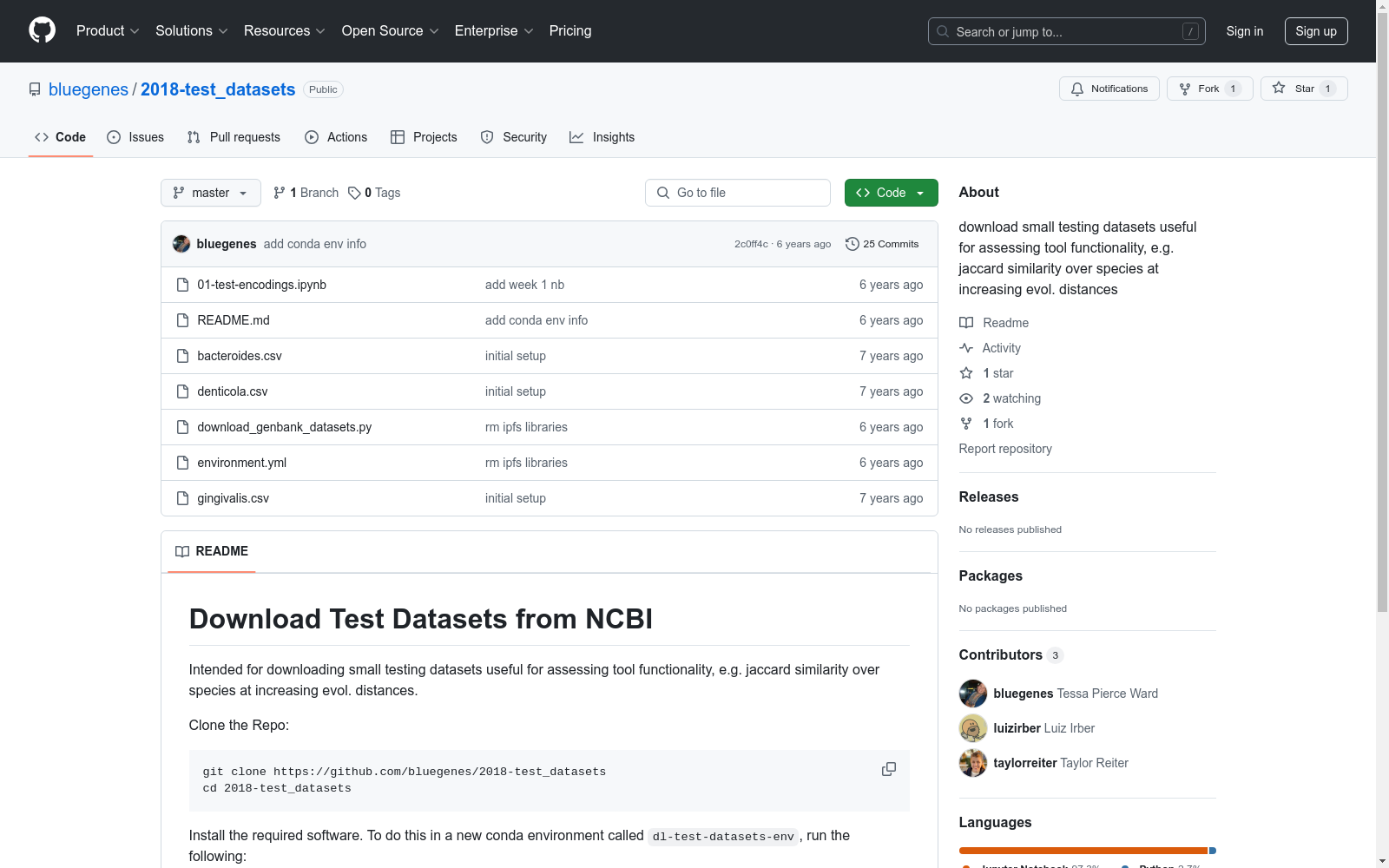View the 1 Branch list
1389x868 pixels.
(306, 193)
